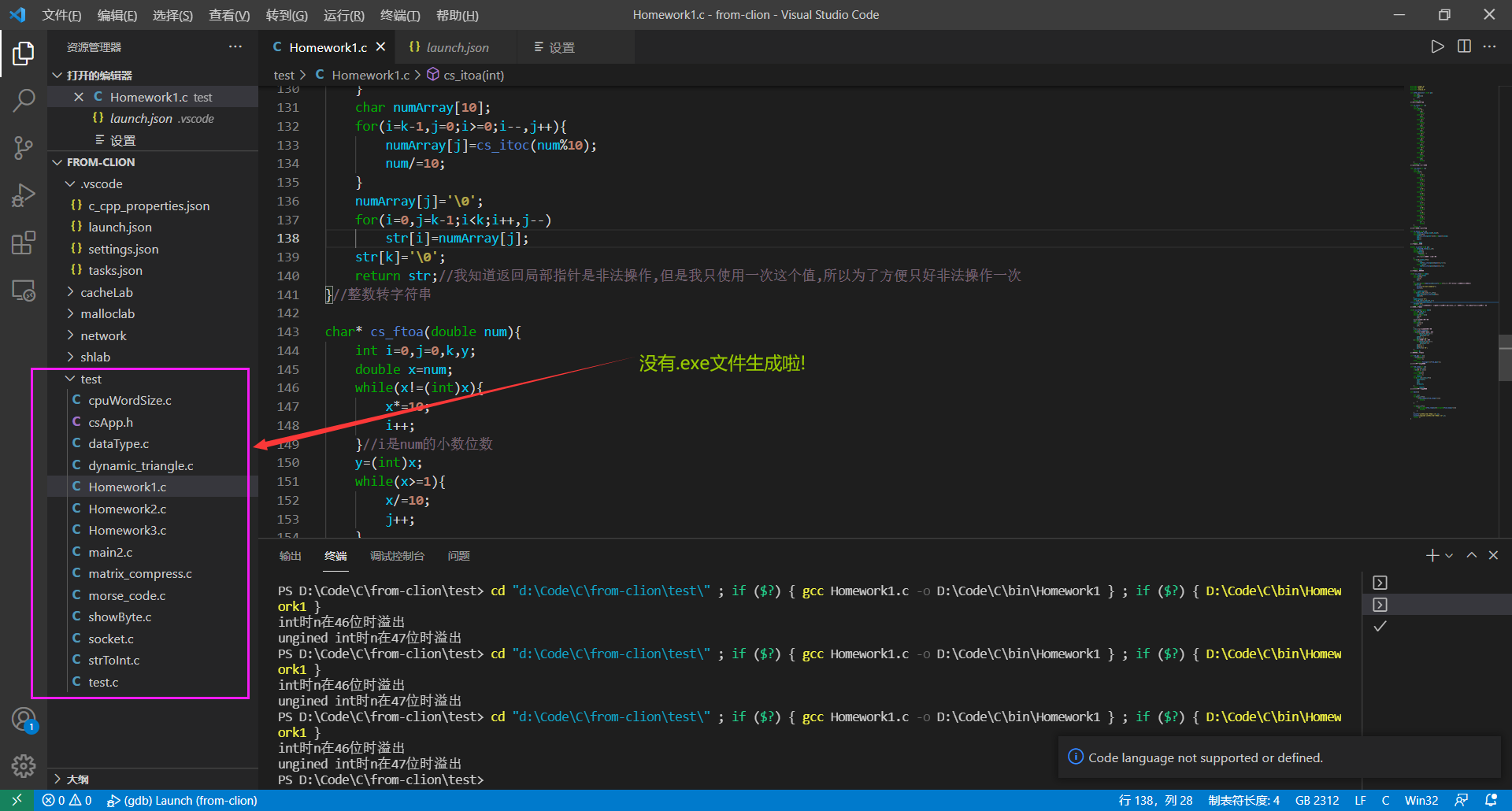Split the editor with the split icon
Viewport: 1512px width, 811px height.
[x=1464, y=46]
